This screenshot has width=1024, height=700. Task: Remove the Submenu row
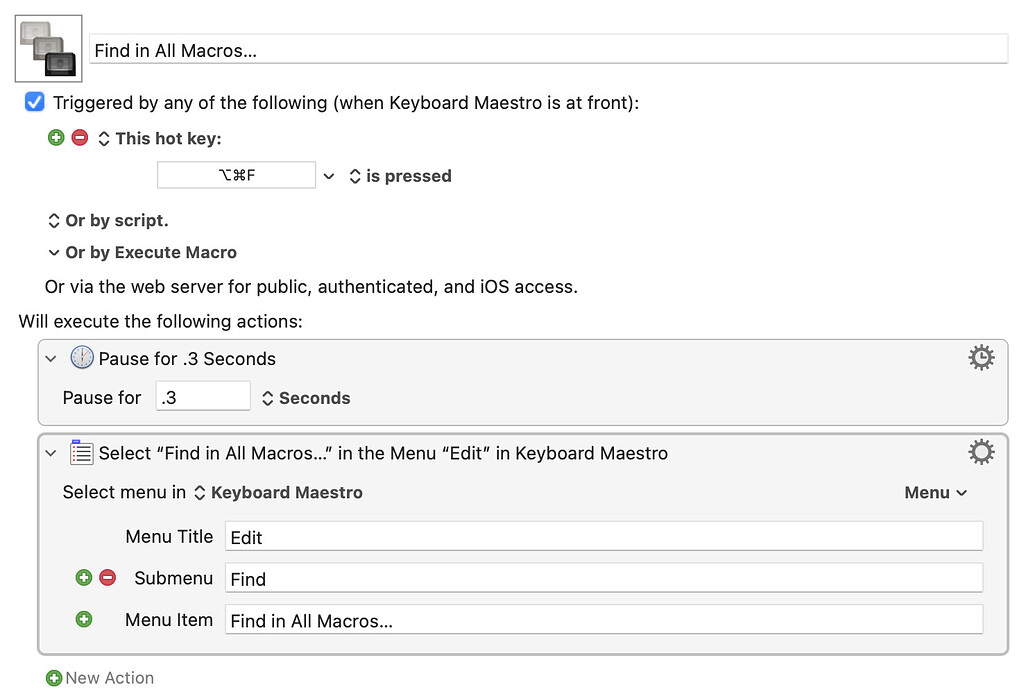coord(108,578)
